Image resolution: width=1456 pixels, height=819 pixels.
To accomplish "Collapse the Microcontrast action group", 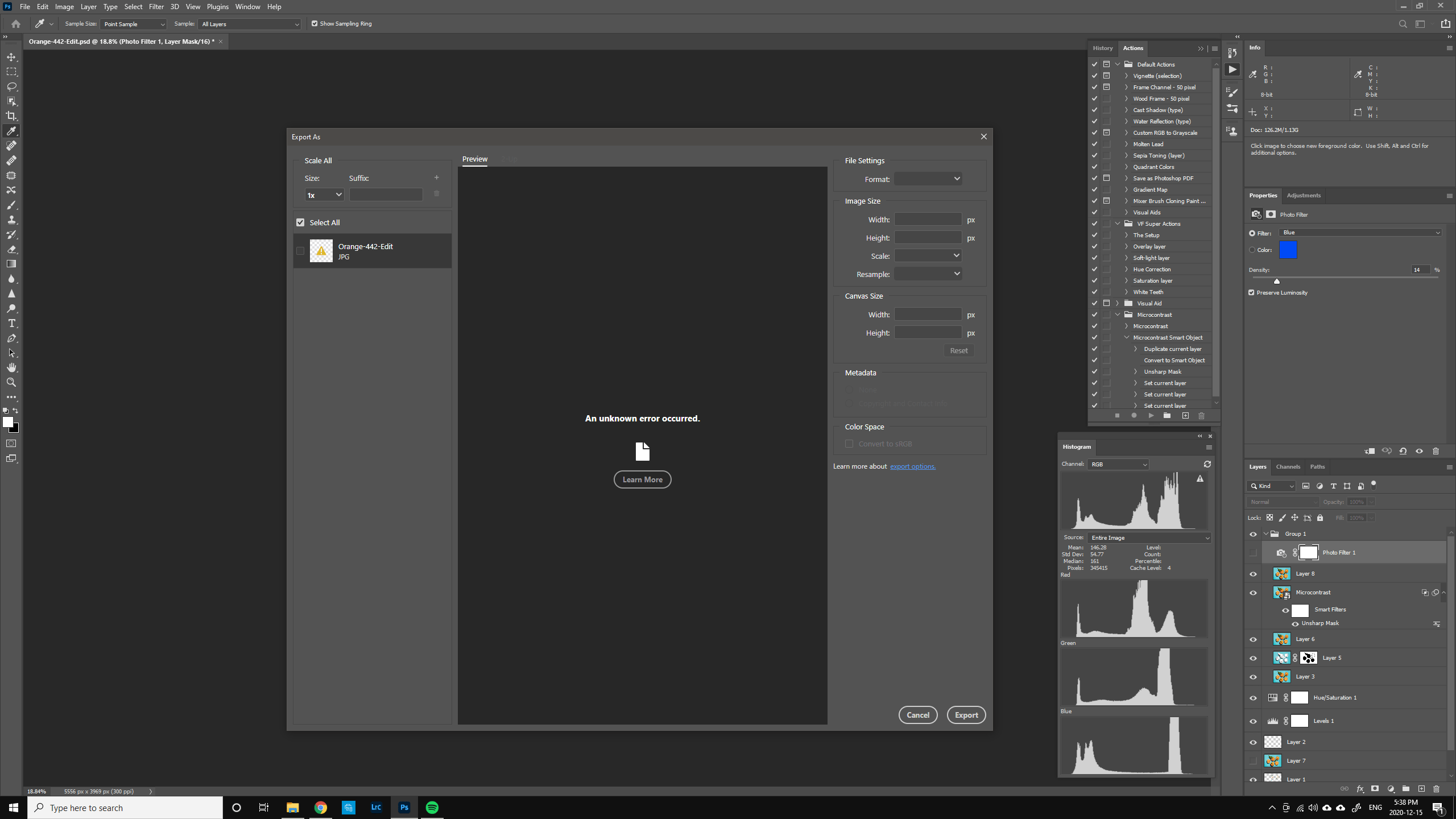I will (x=1118, y=315).
